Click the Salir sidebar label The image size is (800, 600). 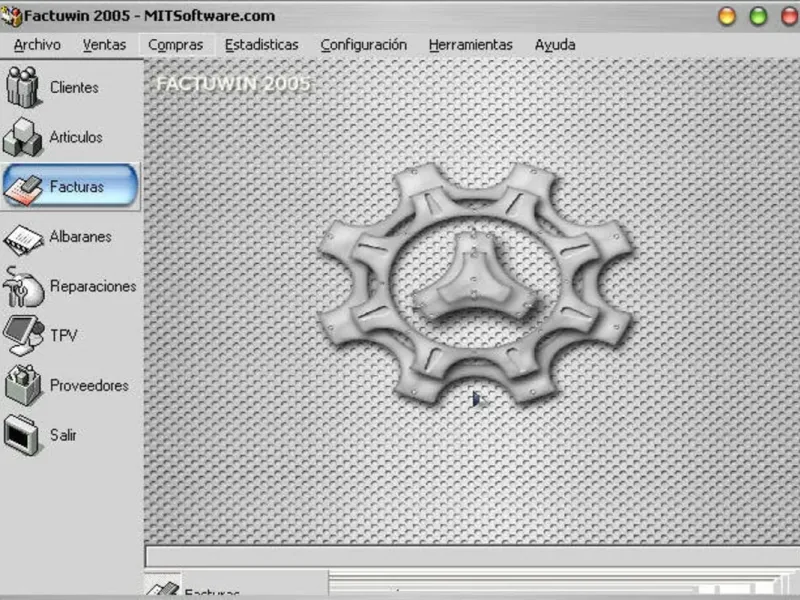click(x=63, y=435)
